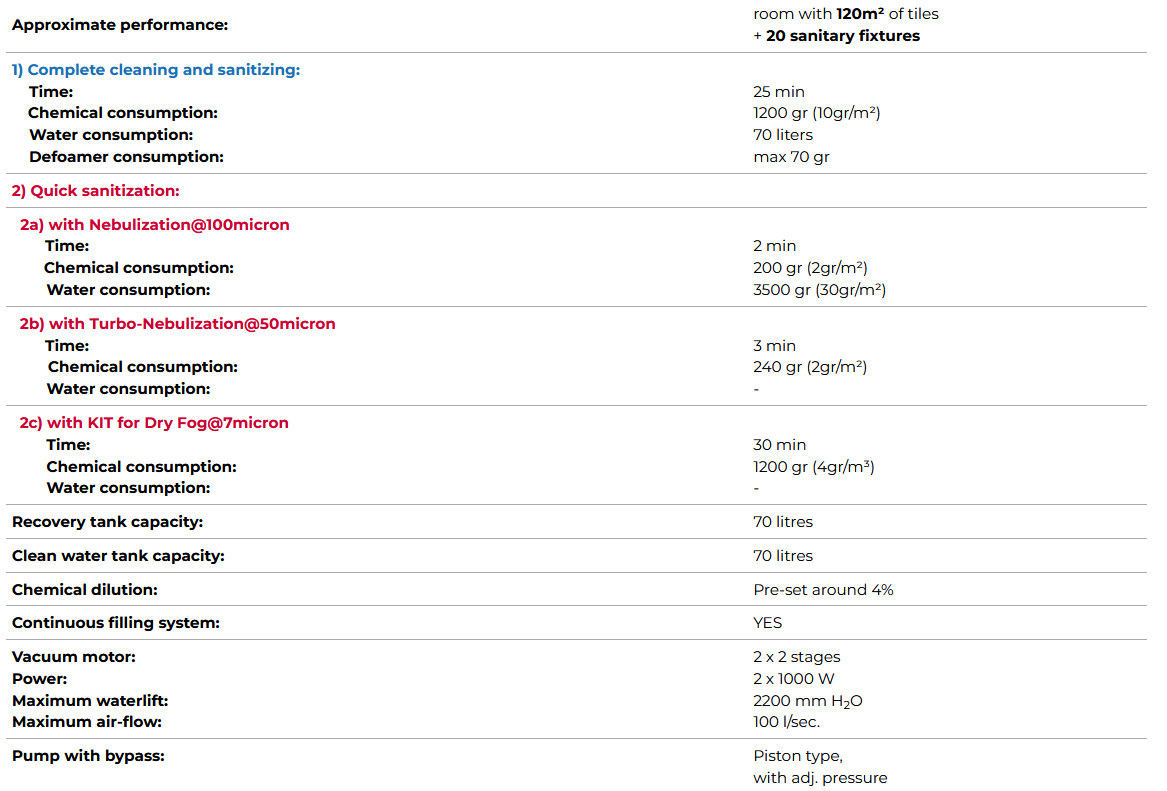Screen dimensions: 1167x791
Task: Click the '3500 gr (30gr/m²)' value
Action: point(819,290)
